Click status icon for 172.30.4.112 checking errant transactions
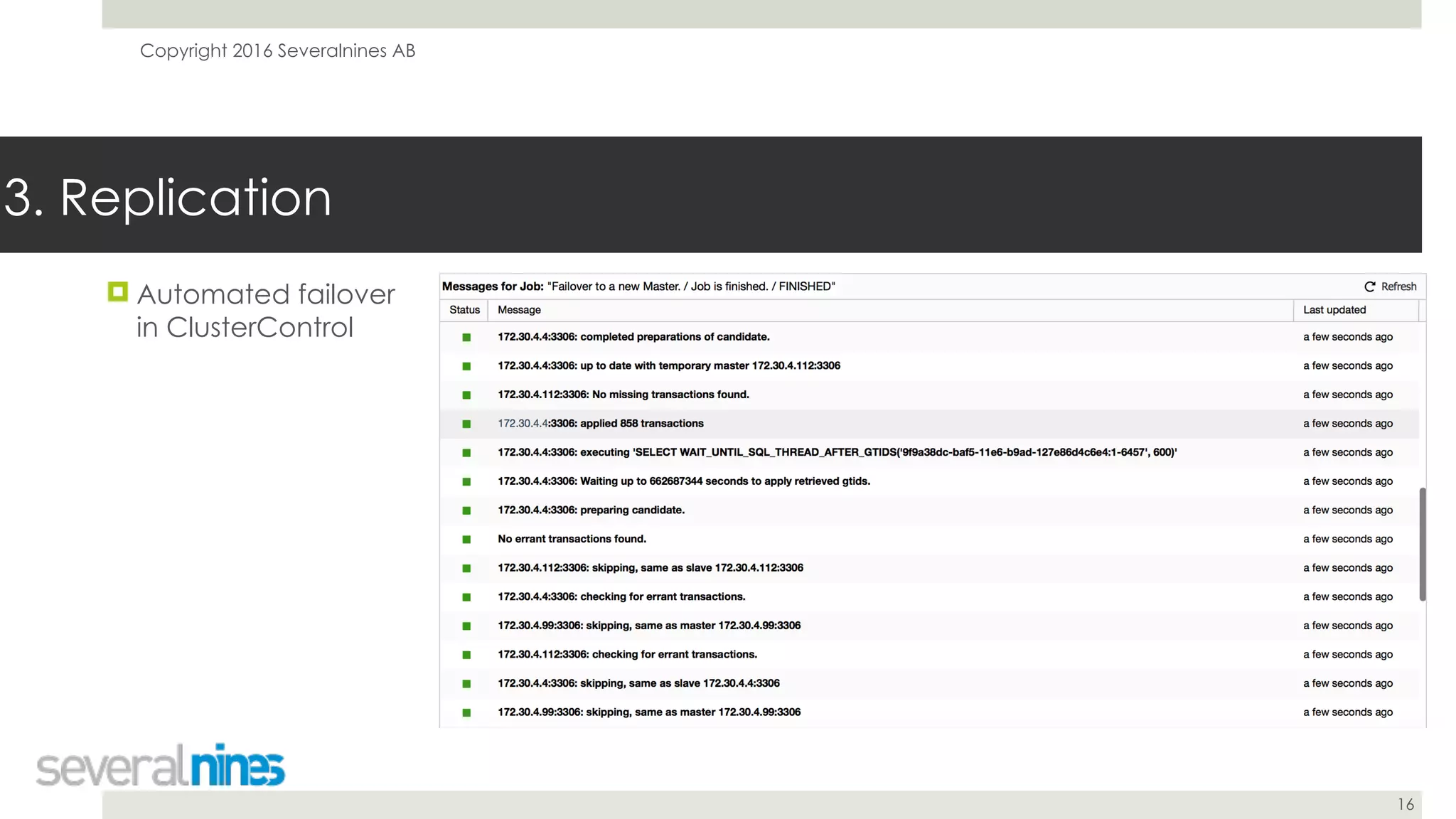 466,655
